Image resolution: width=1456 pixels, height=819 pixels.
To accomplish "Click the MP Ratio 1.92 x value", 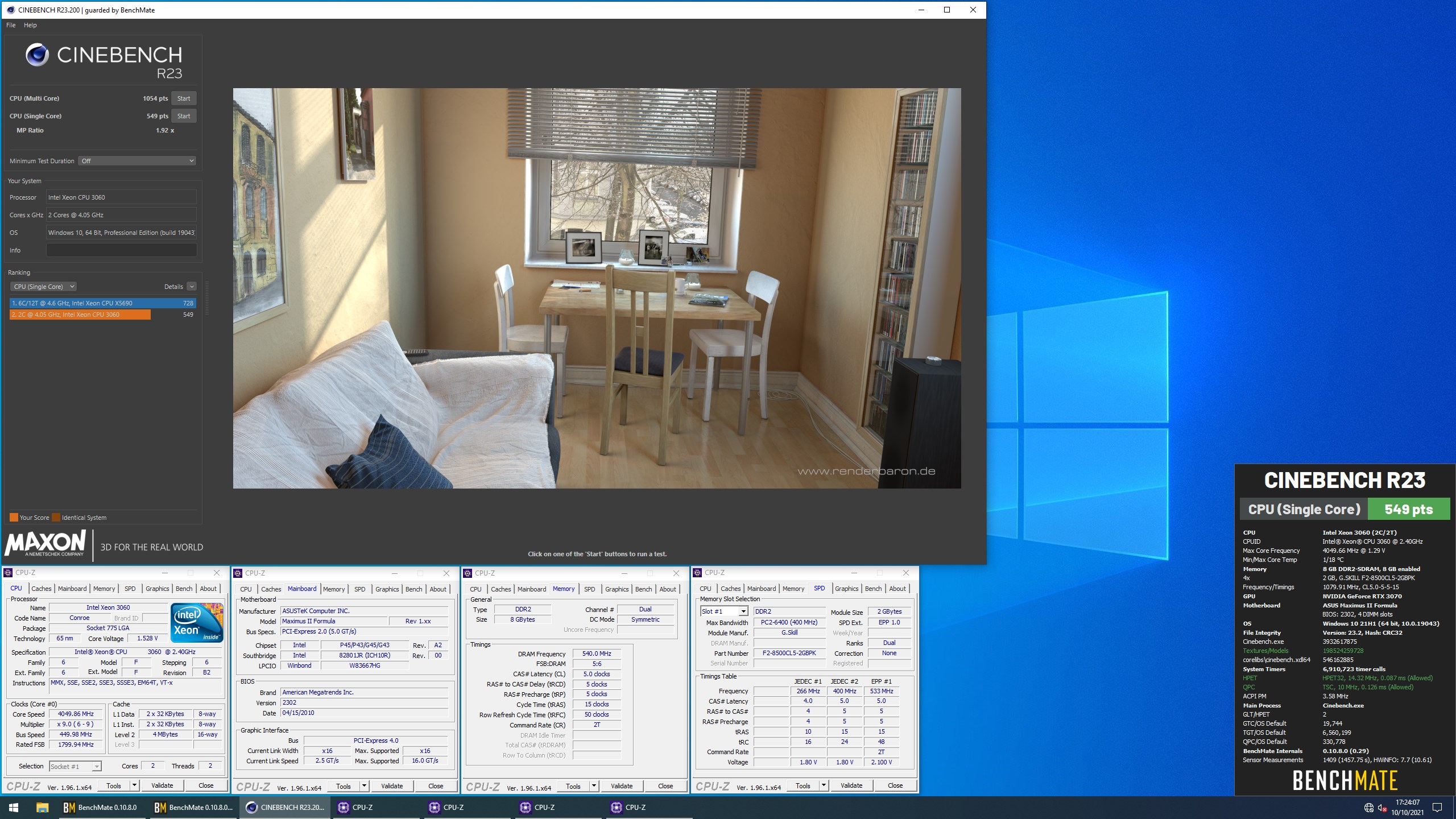I will click(165, 130).
